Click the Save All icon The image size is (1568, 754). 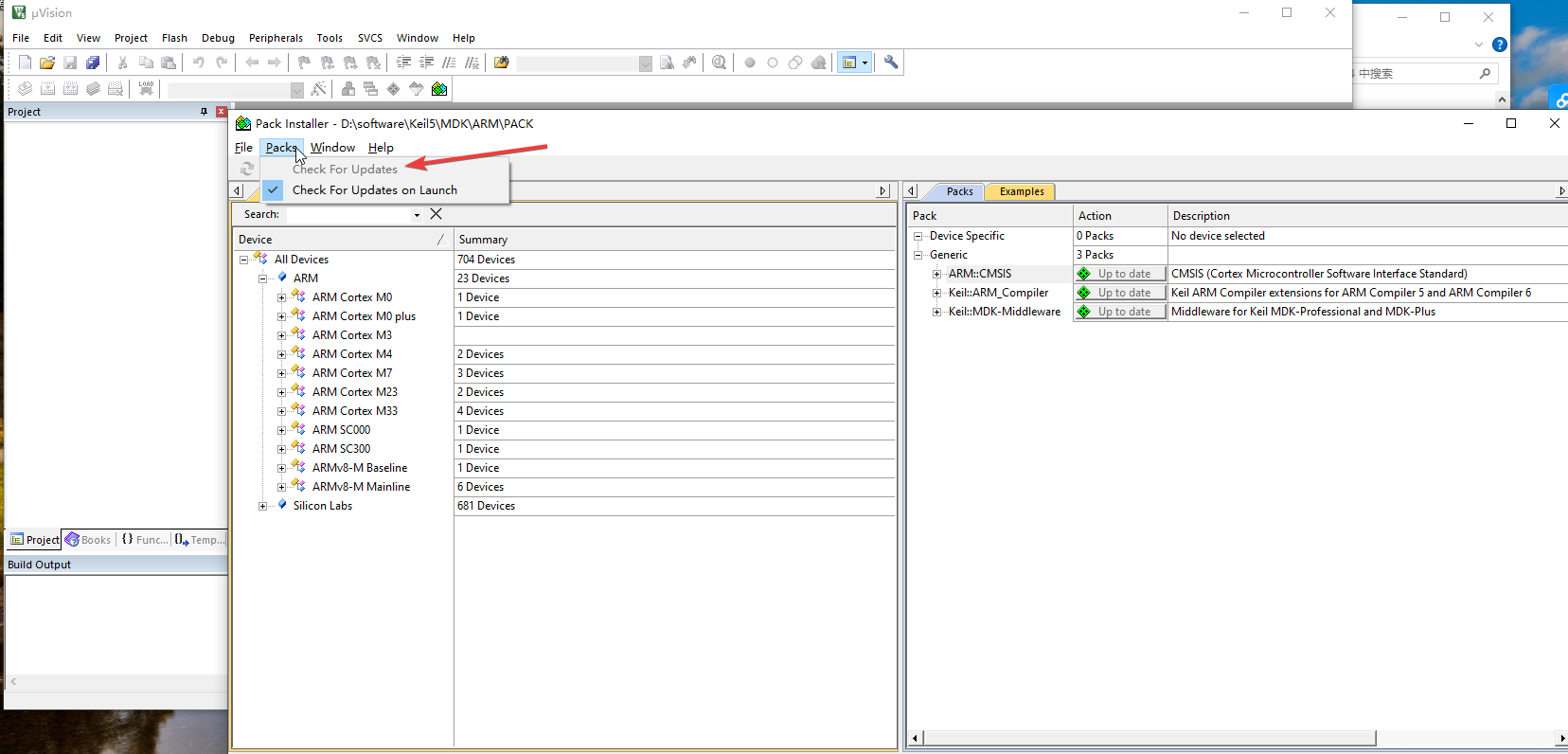pos(93,63)
